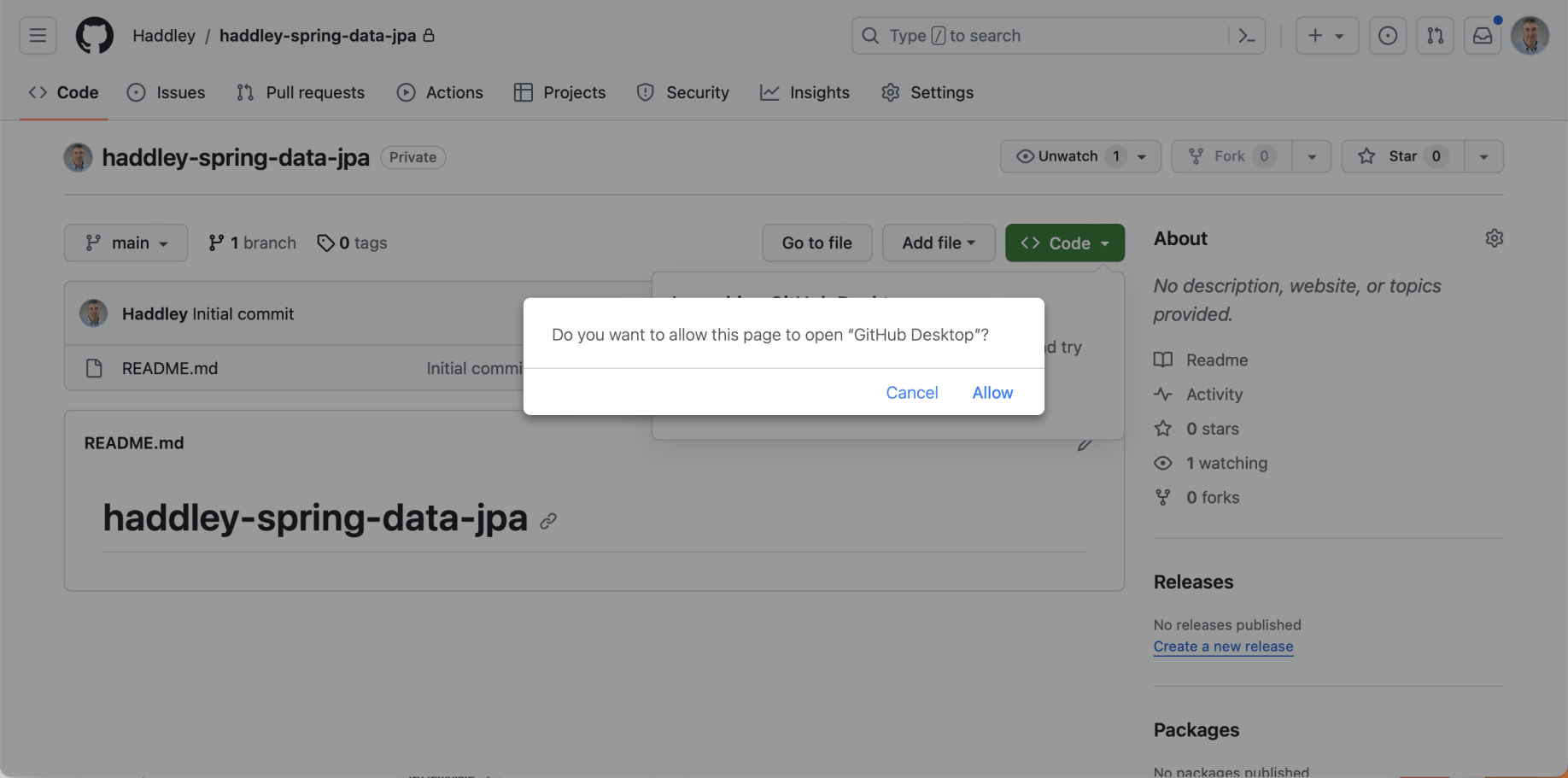Viewport: 1568px width, 778px height.
Task: Toggle Unwatch for this repository
Action: (x=1068, y=156)
